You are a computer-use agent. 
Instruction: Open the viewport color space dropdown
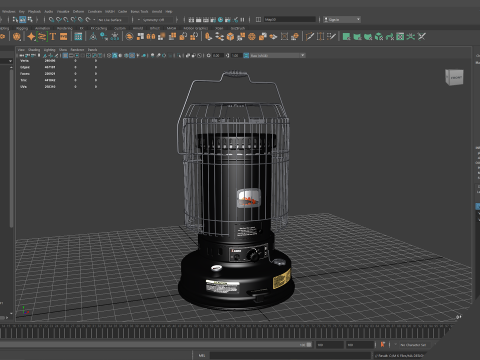click(x=277, y=55)
